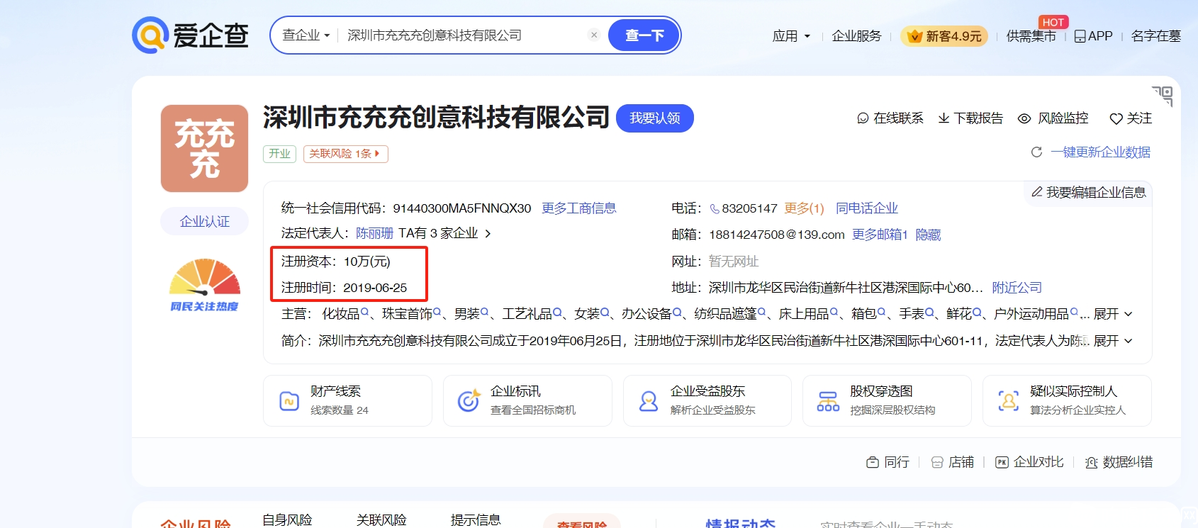Open the 查企业 search type dropdown
The width and height of the screenshot is (1198, 528).
point(306,35)
